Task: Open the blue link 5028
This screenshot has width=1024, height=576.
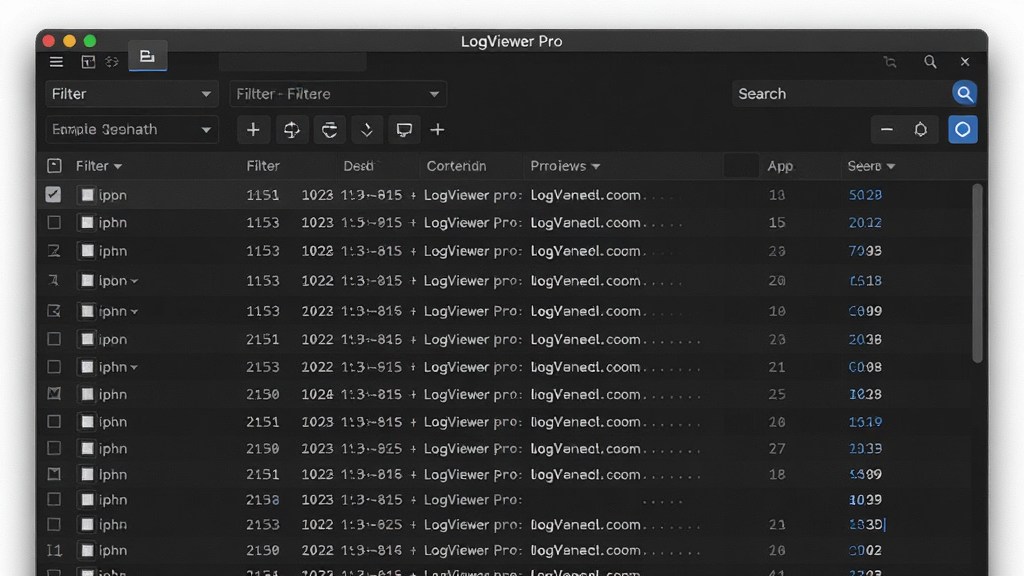Action: tap(865, 195)
